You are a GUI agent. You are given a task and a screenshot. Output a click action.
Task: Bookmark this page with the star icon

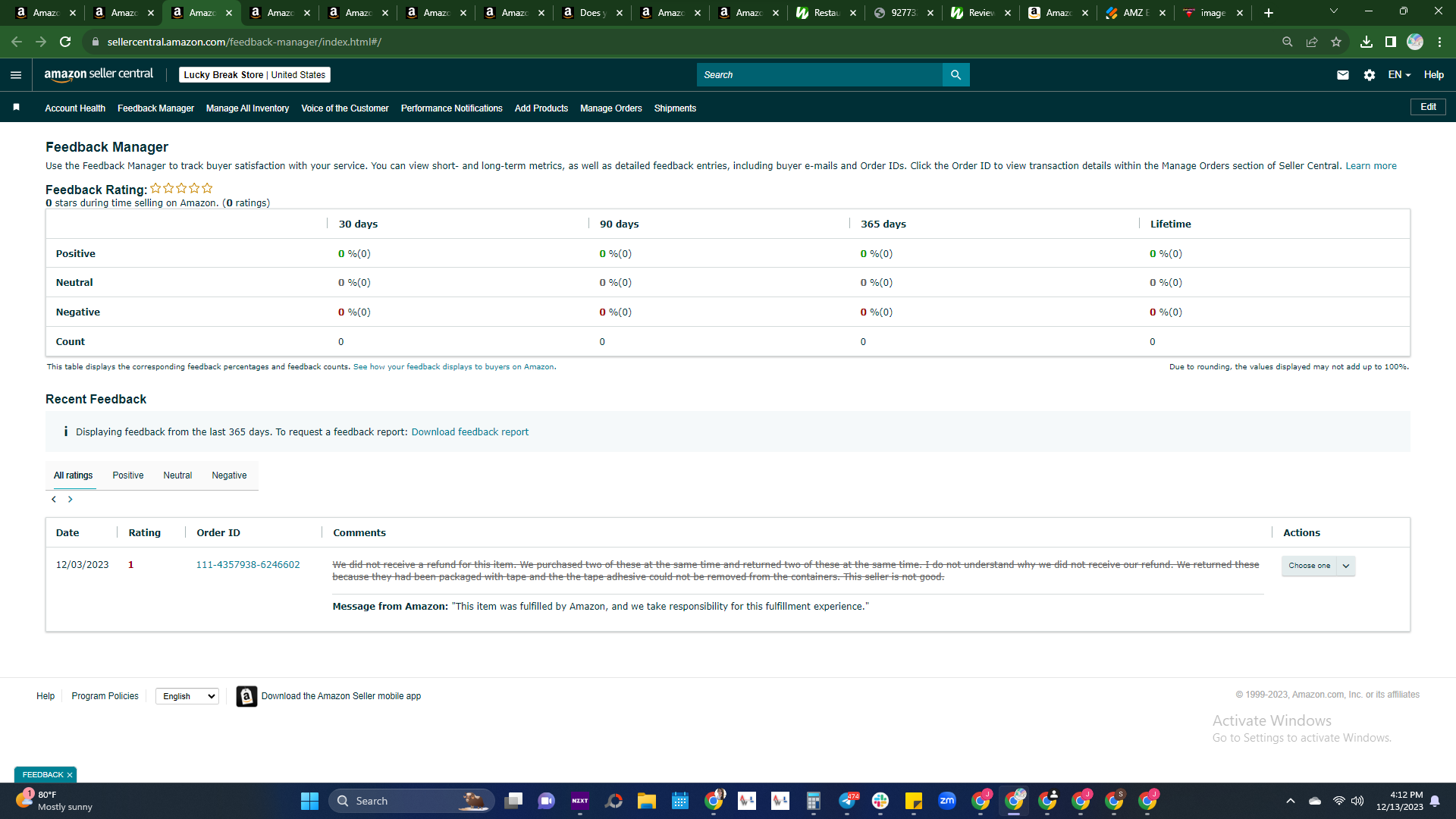[x=1336, y=42]
